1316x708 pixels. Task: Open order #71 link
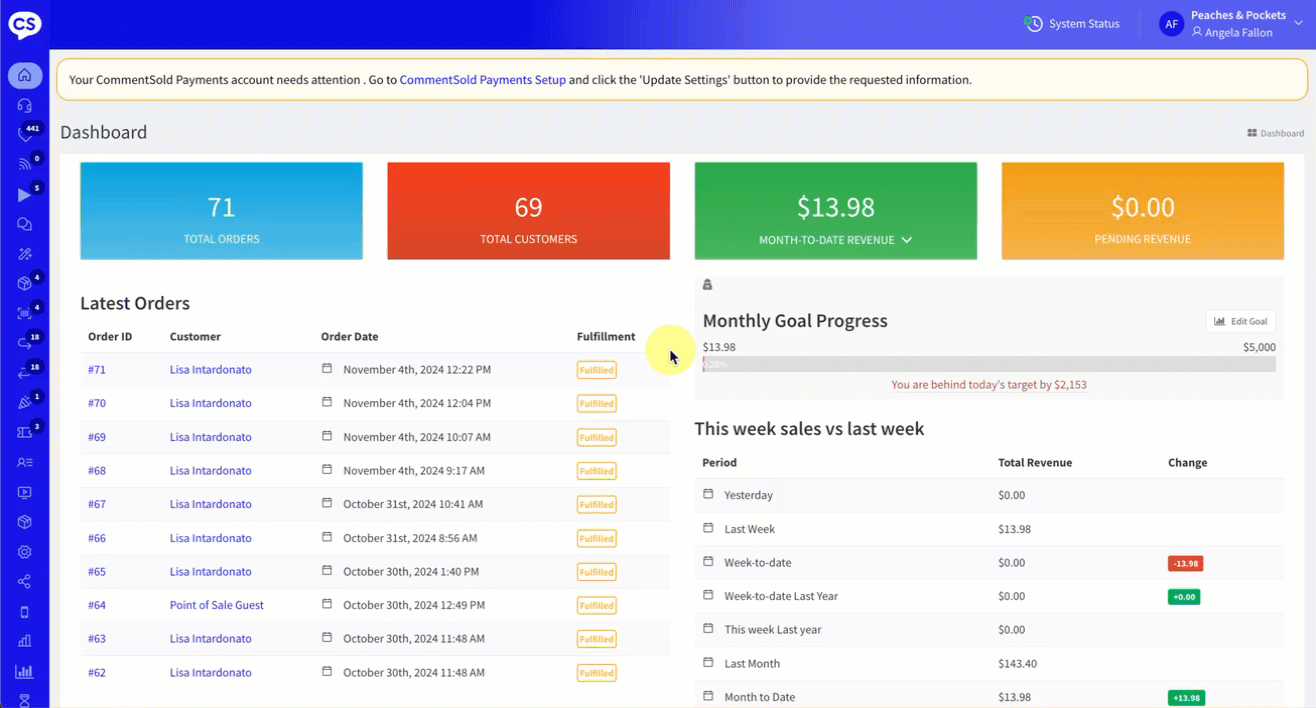pos(97,370)
